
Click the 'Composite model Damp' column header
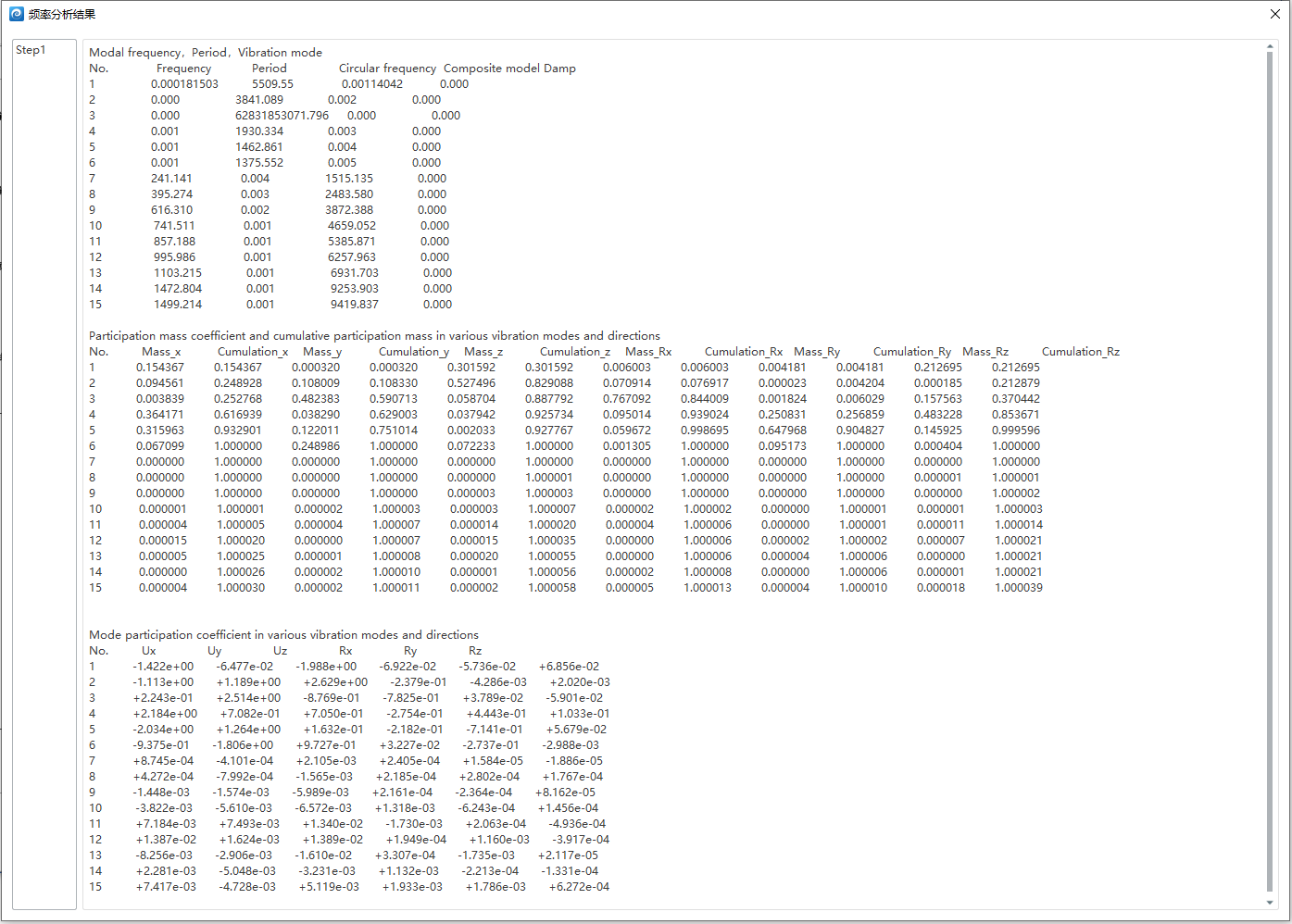click(509, 69)
